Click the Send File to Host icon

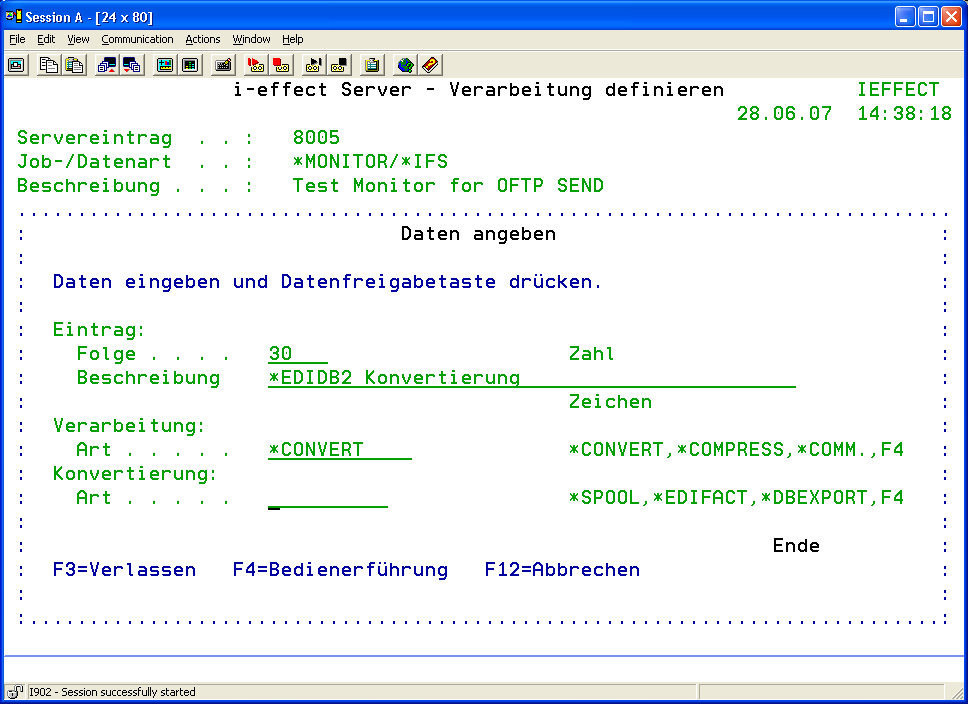pyautogui.click(x=106, y=65)
